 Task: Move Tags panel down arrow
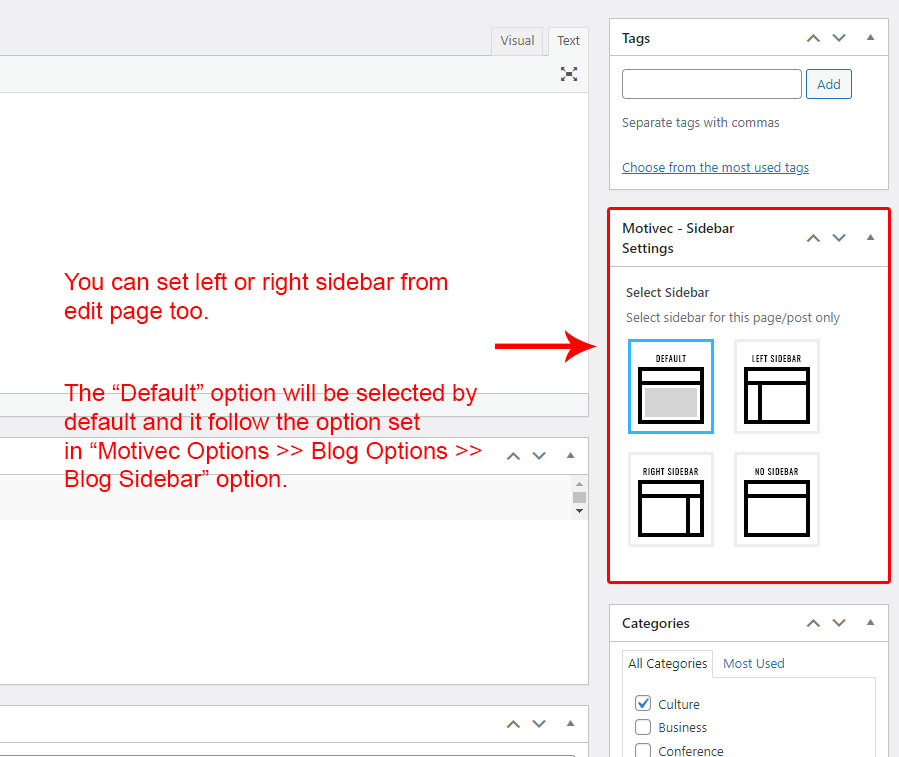pyautogui.click(x=839, y=38)
